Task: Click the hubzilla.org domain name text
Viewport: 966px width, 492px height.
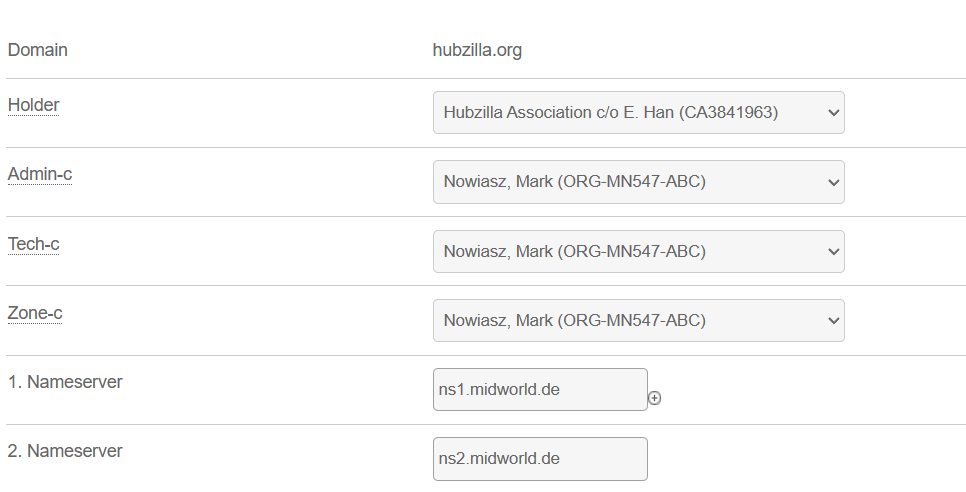Action: click(477, 50)
